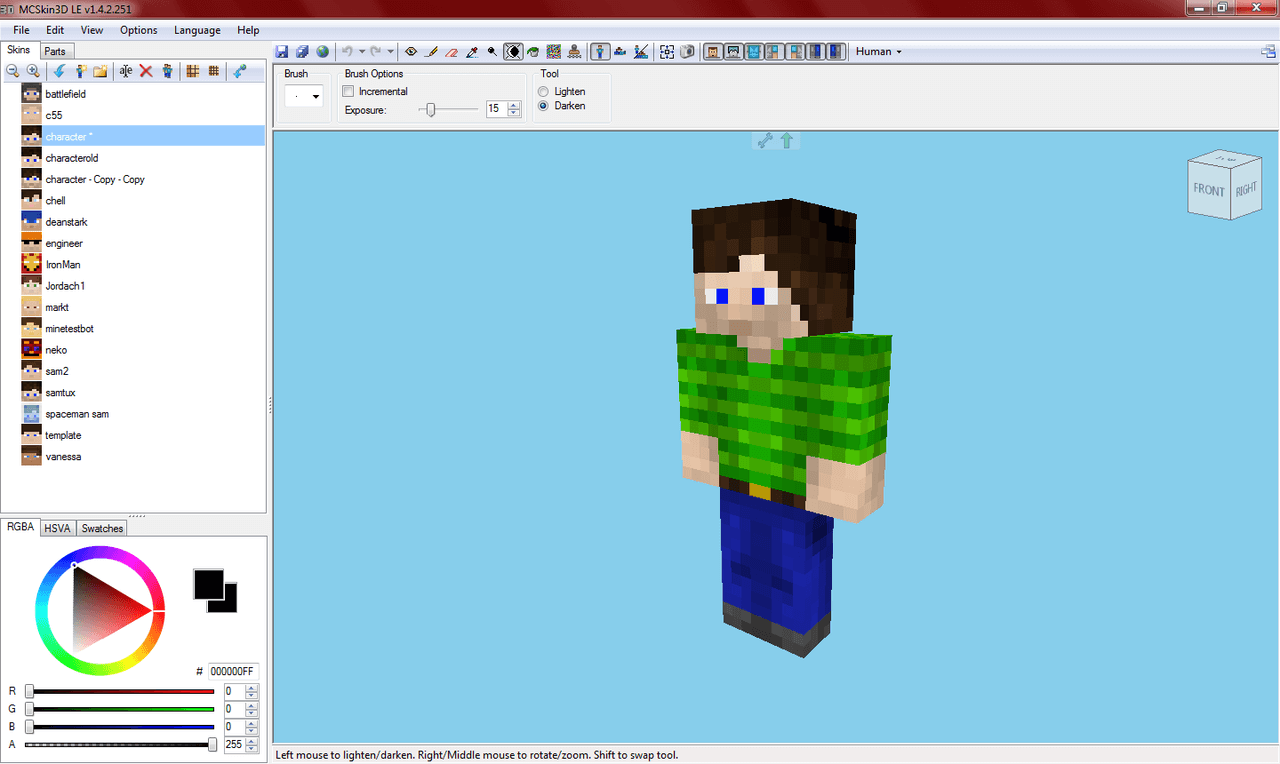Screen dimensions: 1280x764
Task: Click RIGHT face of view cube
Action: pos(1246,188)
